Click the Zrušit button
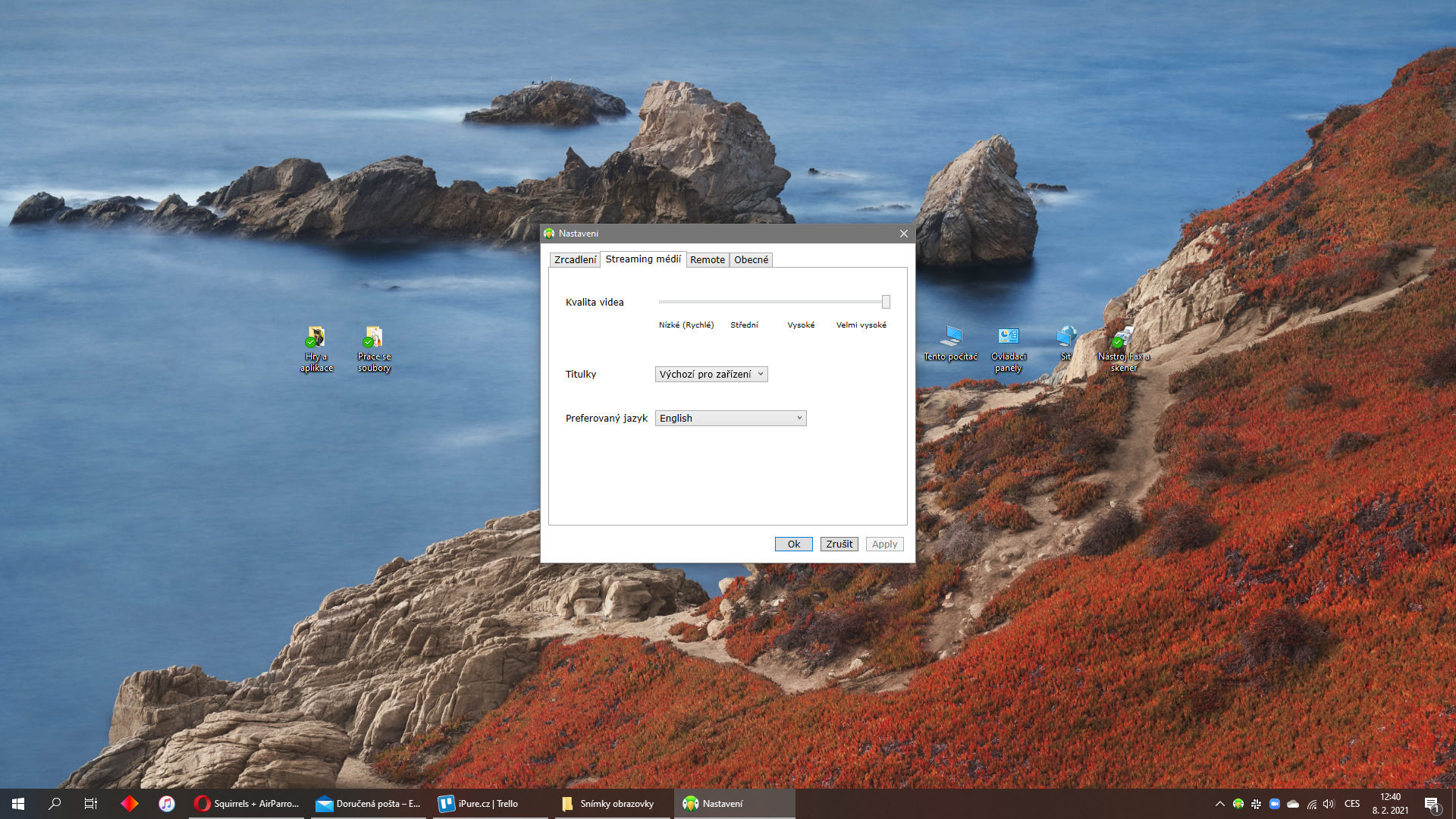This screenshot has width=1456, height=819. [x=839, y=544]
